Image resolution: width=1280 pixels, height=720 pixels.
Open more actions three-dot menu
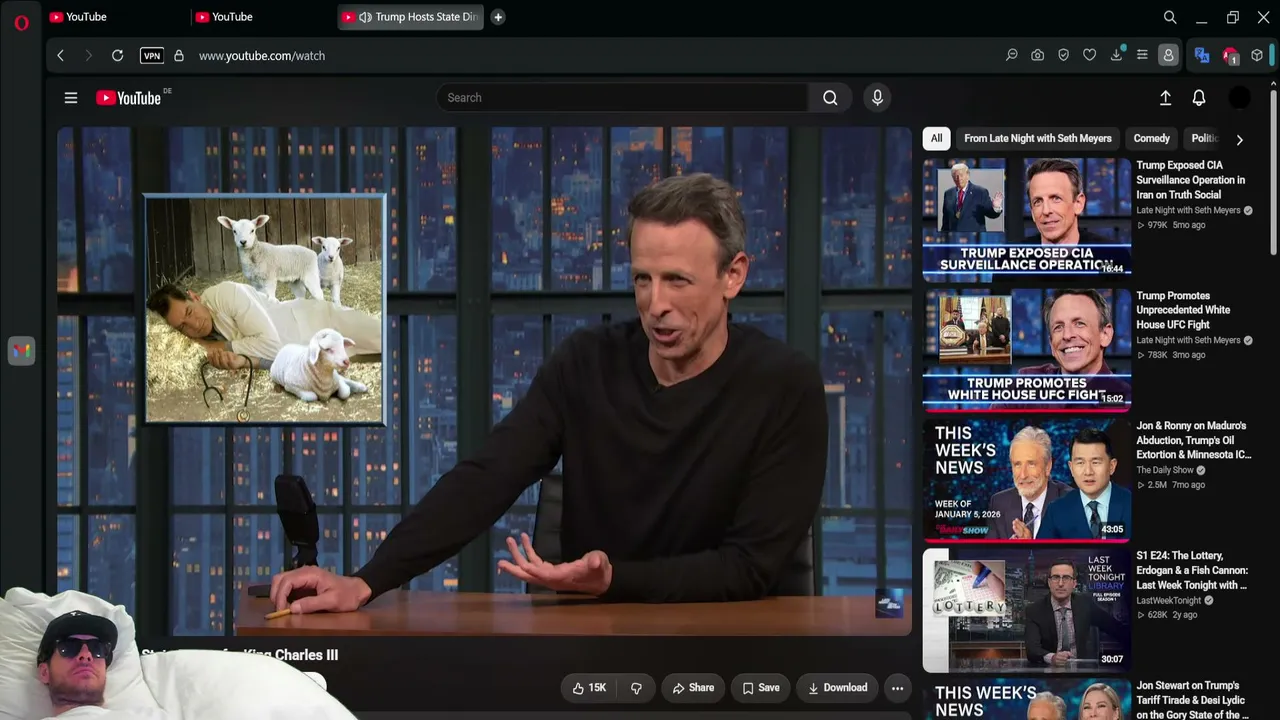point(897,688)
